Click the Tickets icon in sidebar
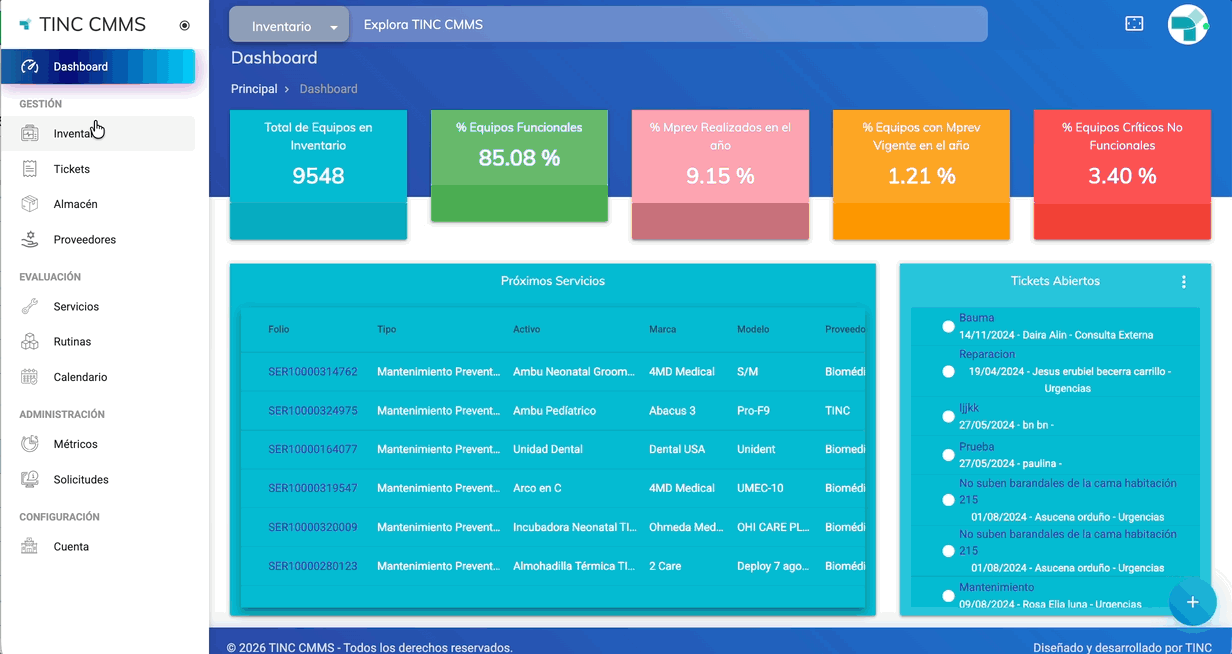The image size is (1232, 654). point(30,169)
